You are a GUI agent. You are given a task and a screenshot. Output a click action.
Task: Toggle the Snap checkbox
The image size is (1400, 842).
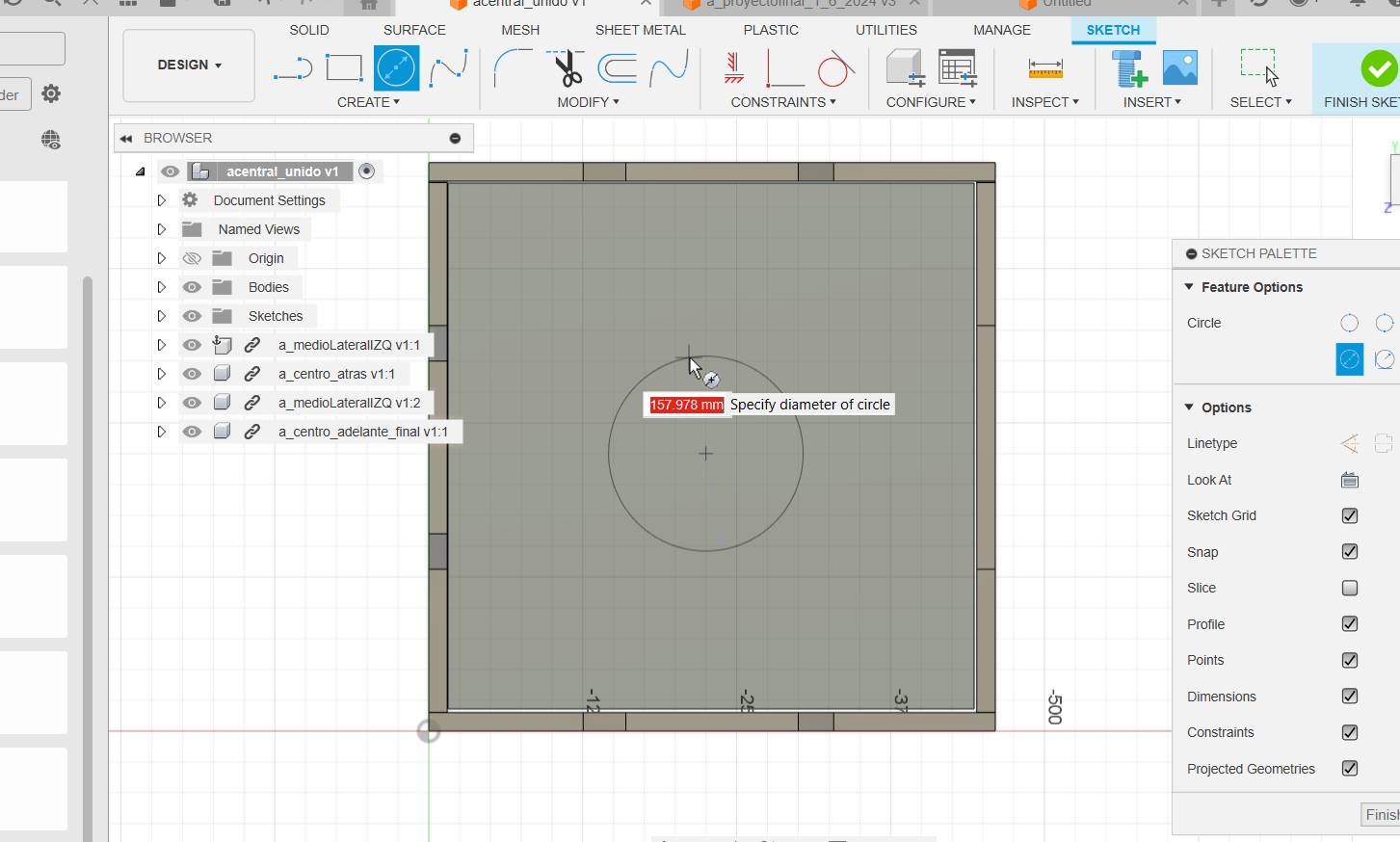coord(1349,552)
